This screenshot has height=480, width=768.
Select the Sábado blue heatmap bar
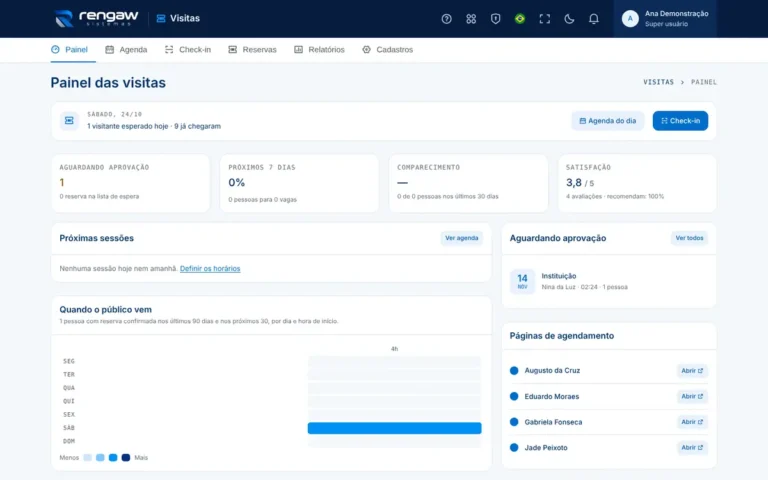pyautogui.click(x=394, y=428)
